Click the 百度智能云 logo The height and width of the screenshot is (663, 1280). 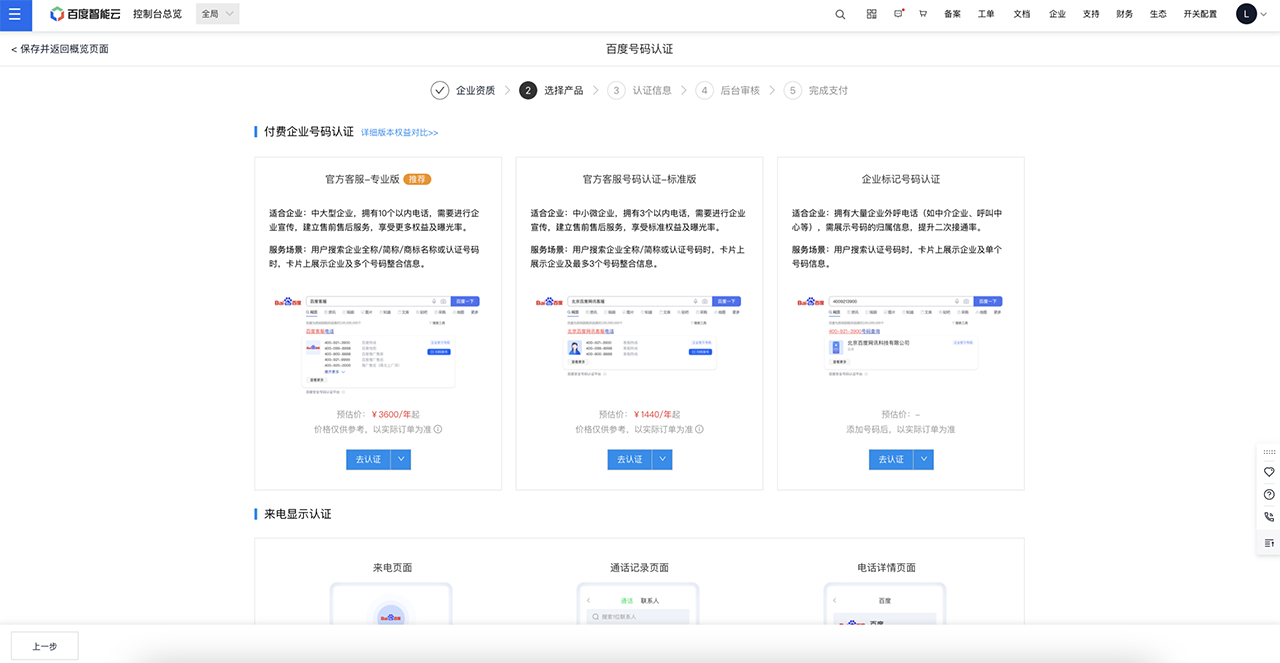tap(85, 14)
